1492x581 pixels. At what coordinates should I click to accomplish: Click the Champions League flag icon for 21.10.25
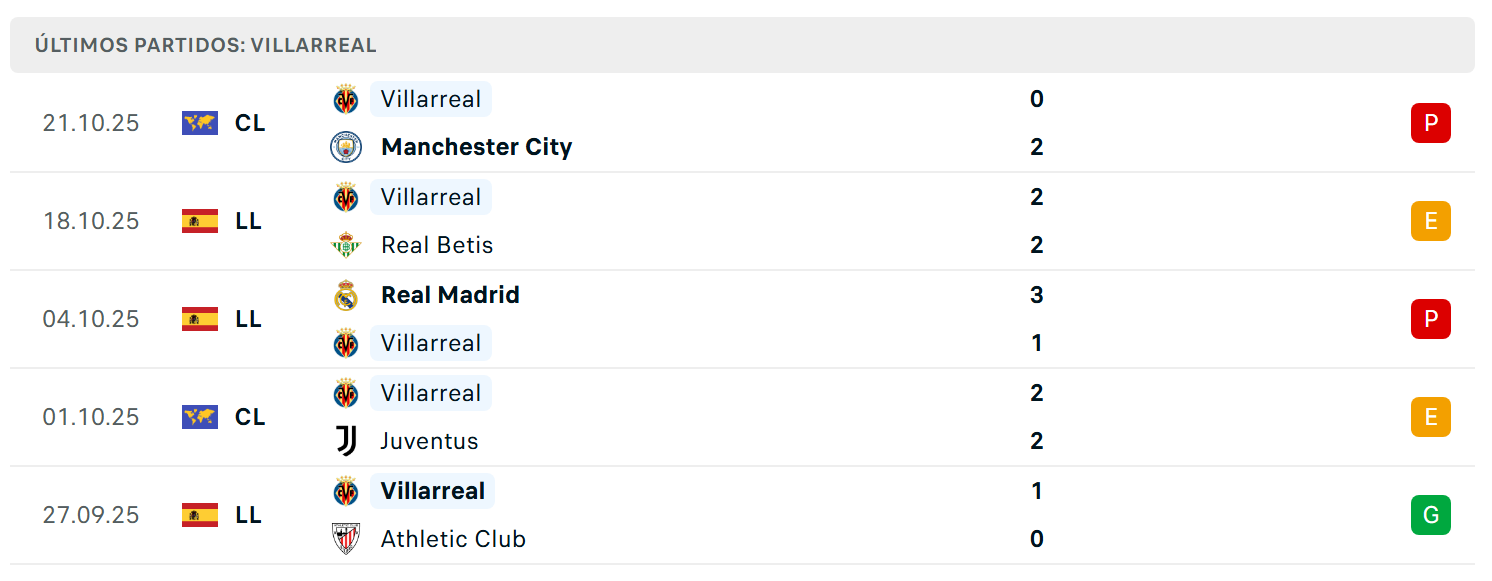pos(200,123)
